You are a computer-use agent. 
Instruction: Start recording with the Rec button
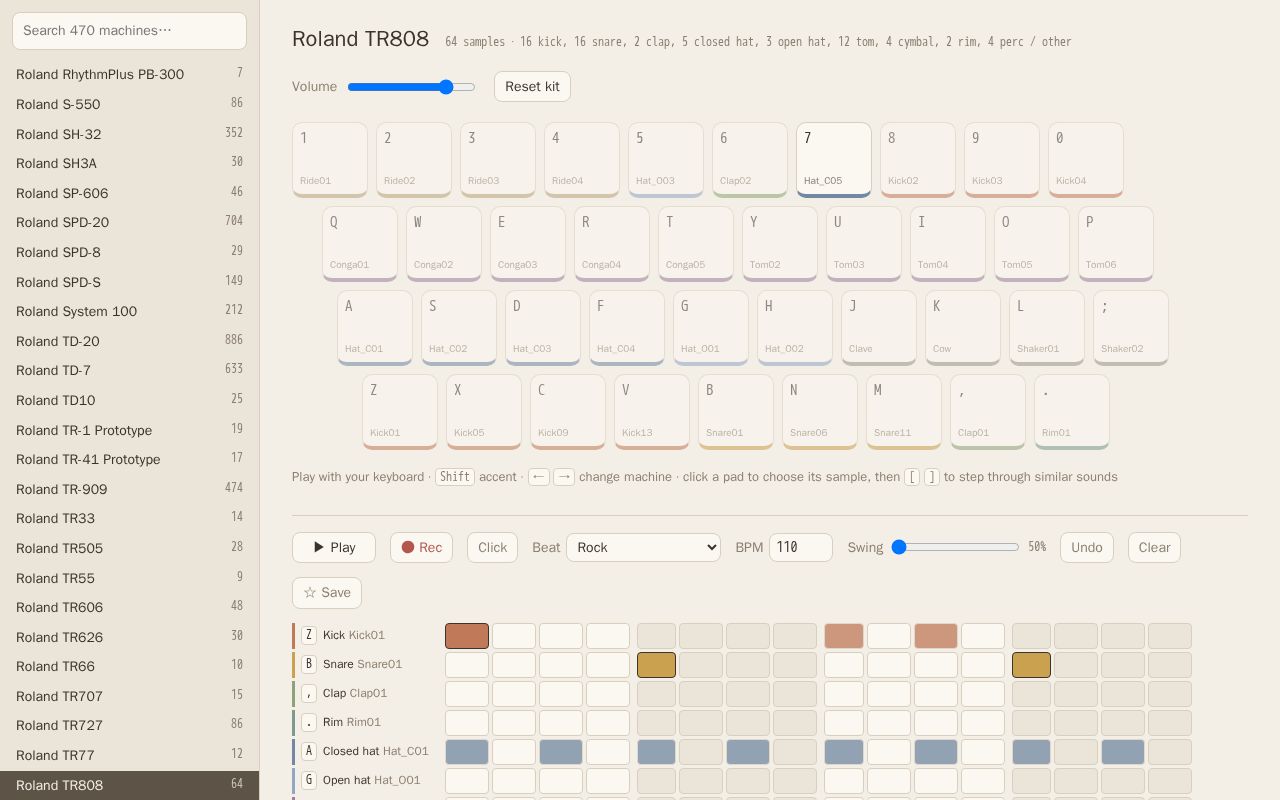(x=421, y=547)
